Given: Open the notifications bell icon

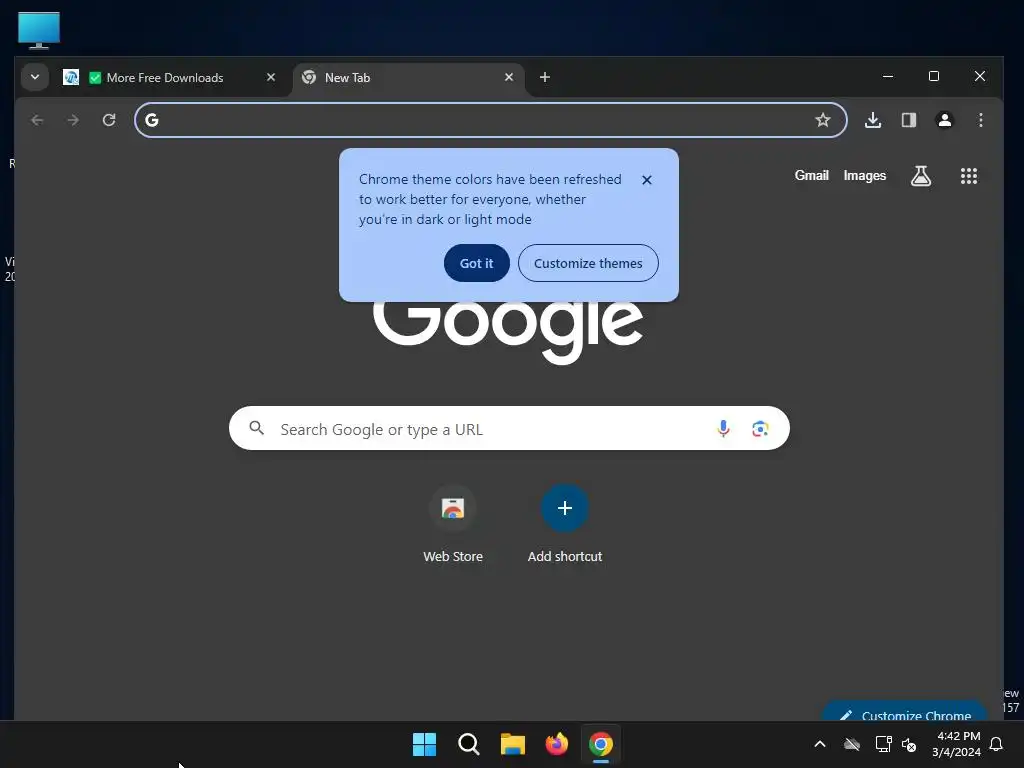Looking at the screenshot, I should tap(997, 744).
